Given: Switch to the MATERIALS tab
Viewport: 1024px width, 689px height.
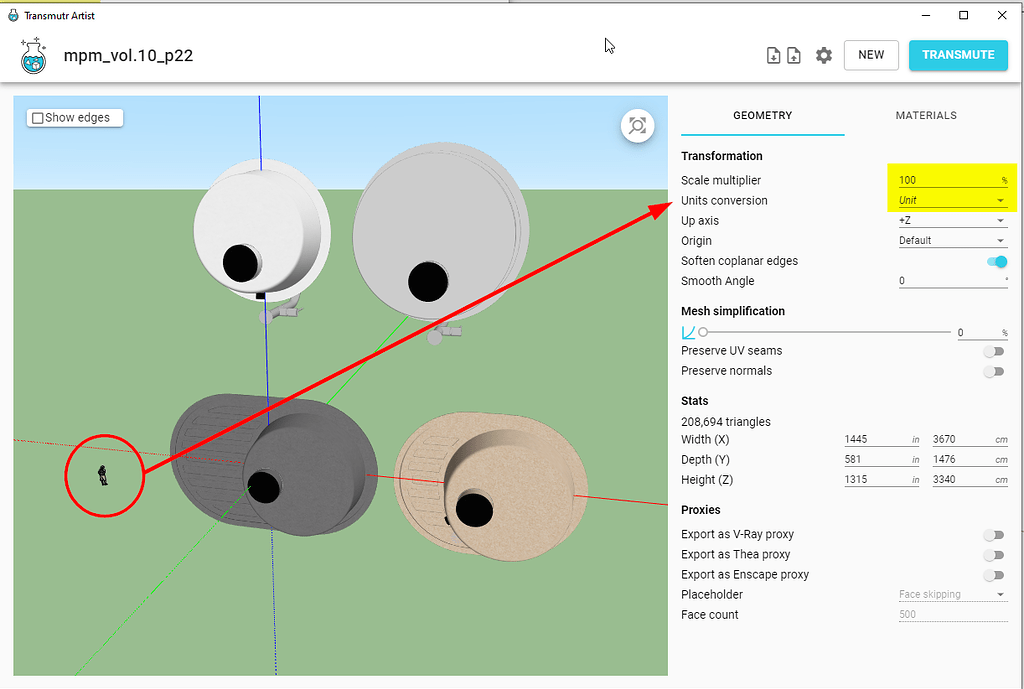Looking at the screenshot, I should [x=925, y=115].
